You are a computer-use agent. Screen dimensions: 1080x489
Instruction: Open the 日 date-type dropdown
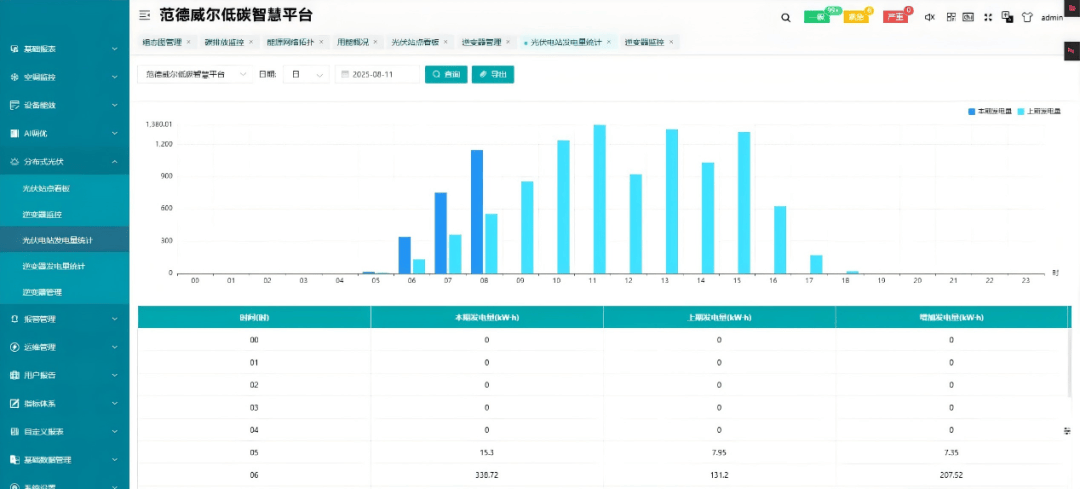(x=307, y=74)
